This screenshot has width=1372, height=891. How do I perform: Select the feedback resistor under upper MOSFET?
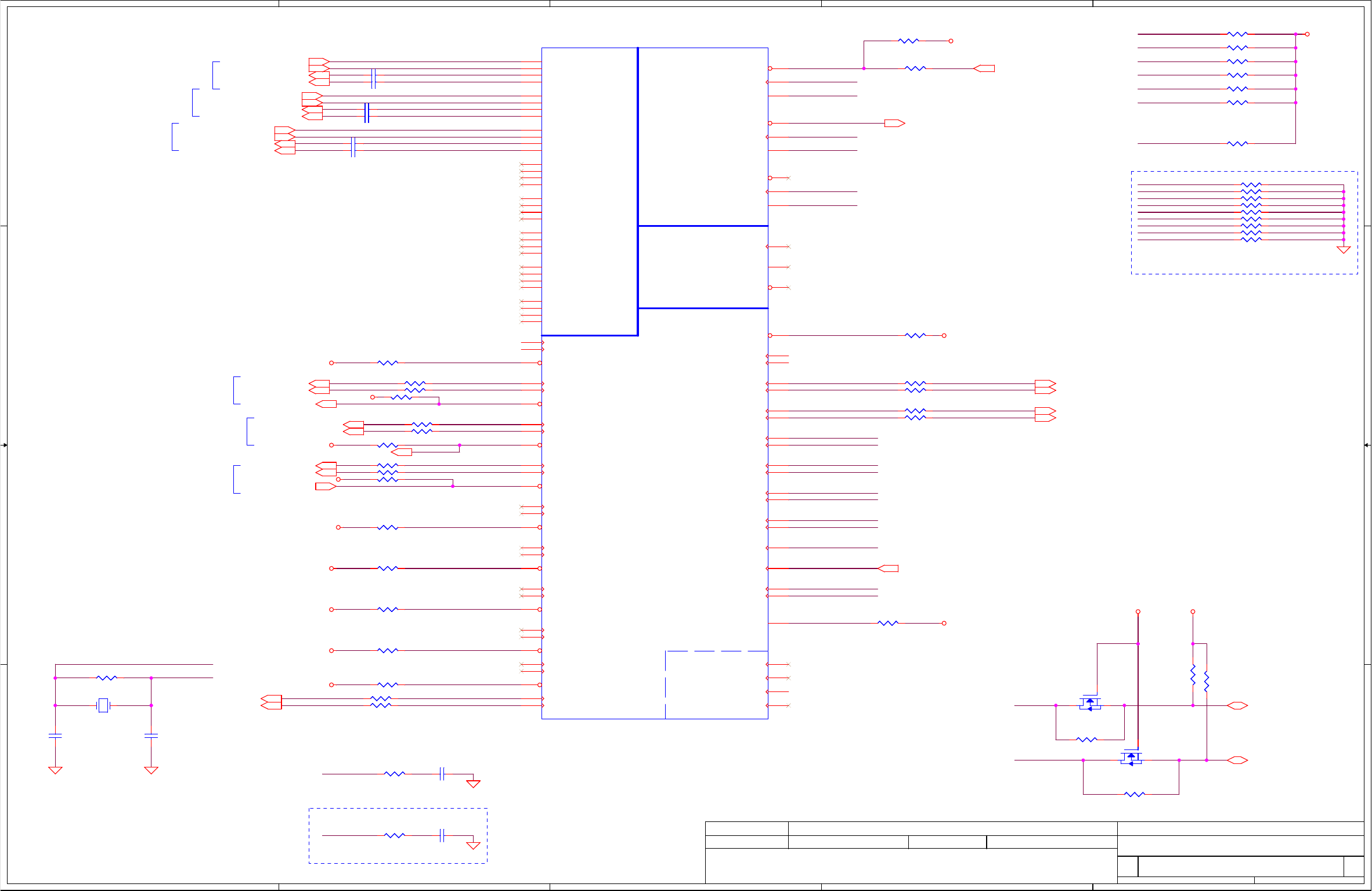click(x=1086, y=740)
